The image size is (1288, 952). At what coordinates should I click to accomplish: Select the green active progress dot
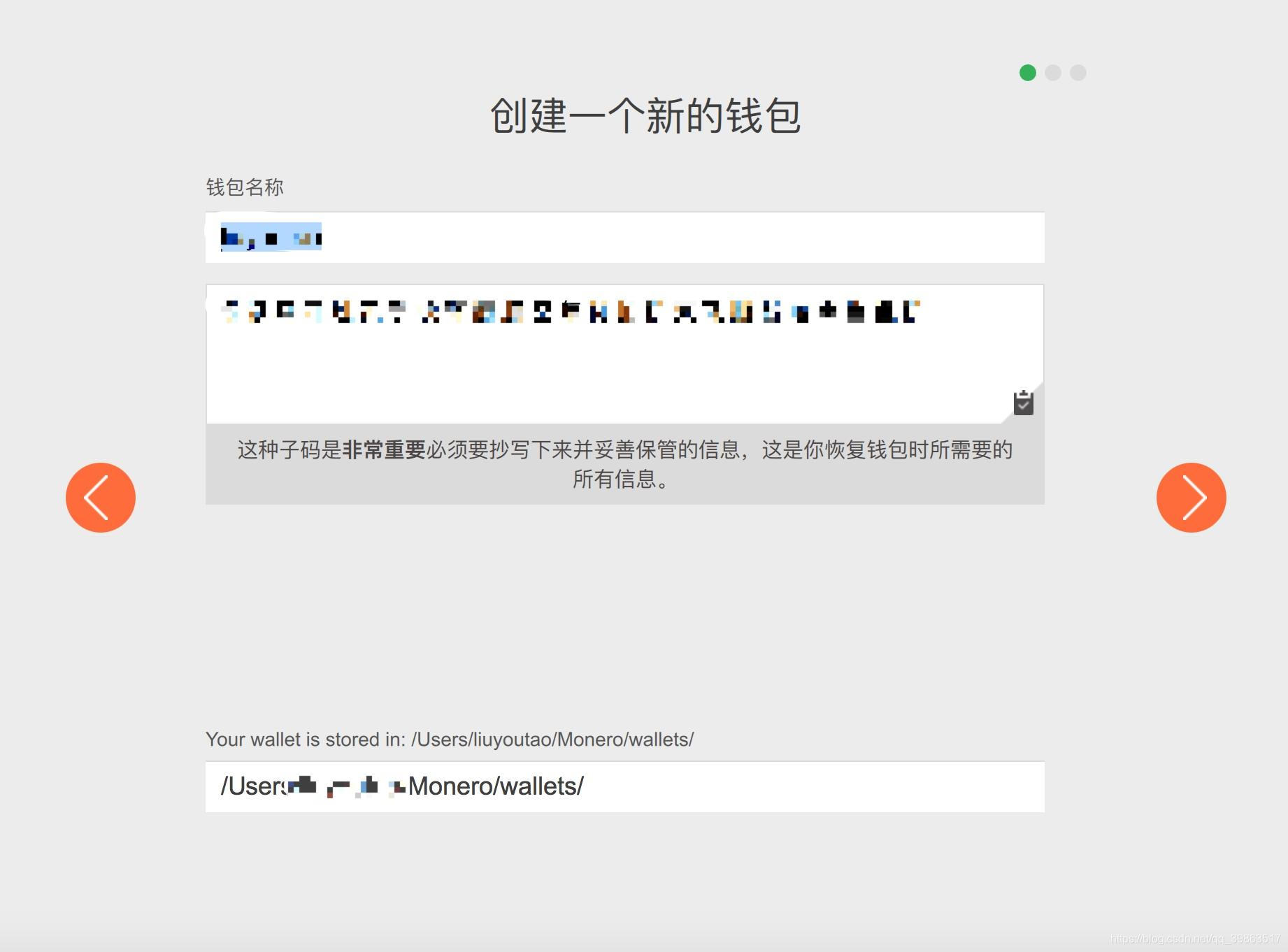point(1027,72)
